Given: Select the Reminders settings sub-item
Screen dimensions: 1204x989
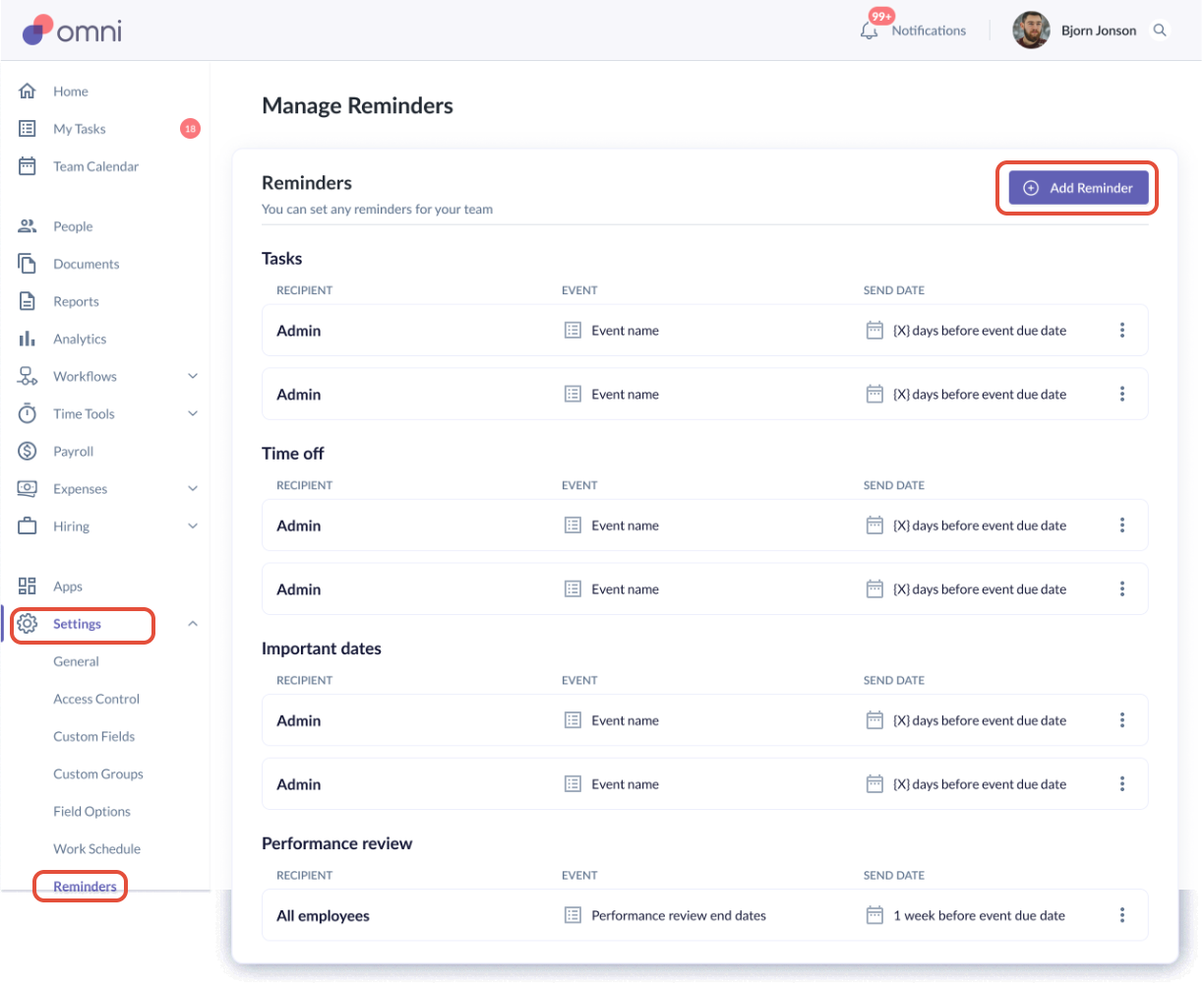Looking at the screenshot, I should tap(85, 886).
